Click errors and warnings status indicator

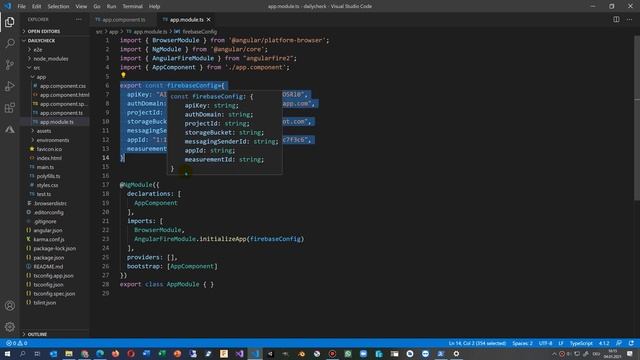[17, 343]
